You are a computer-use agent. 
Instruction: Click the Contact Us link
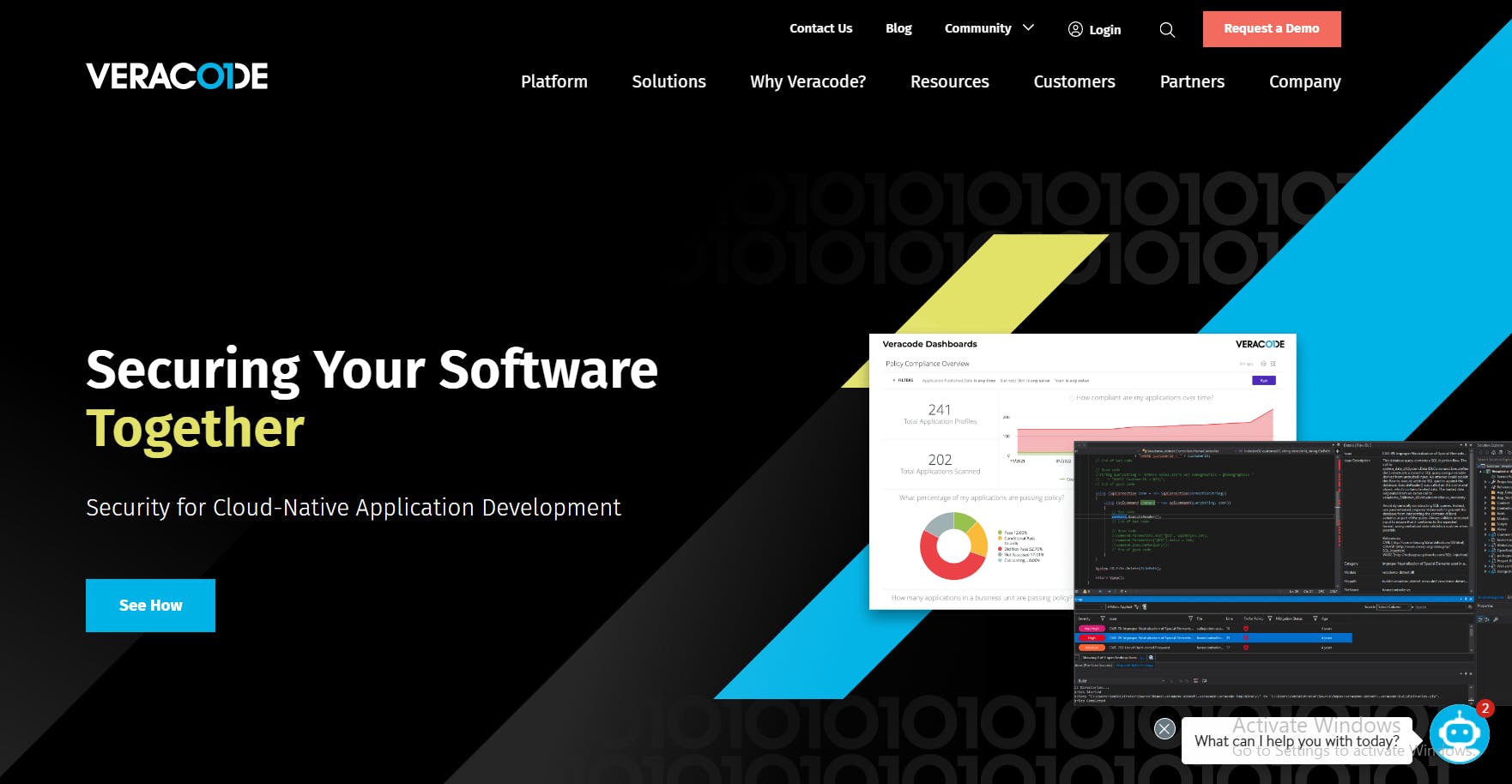(x=820, y=28)
